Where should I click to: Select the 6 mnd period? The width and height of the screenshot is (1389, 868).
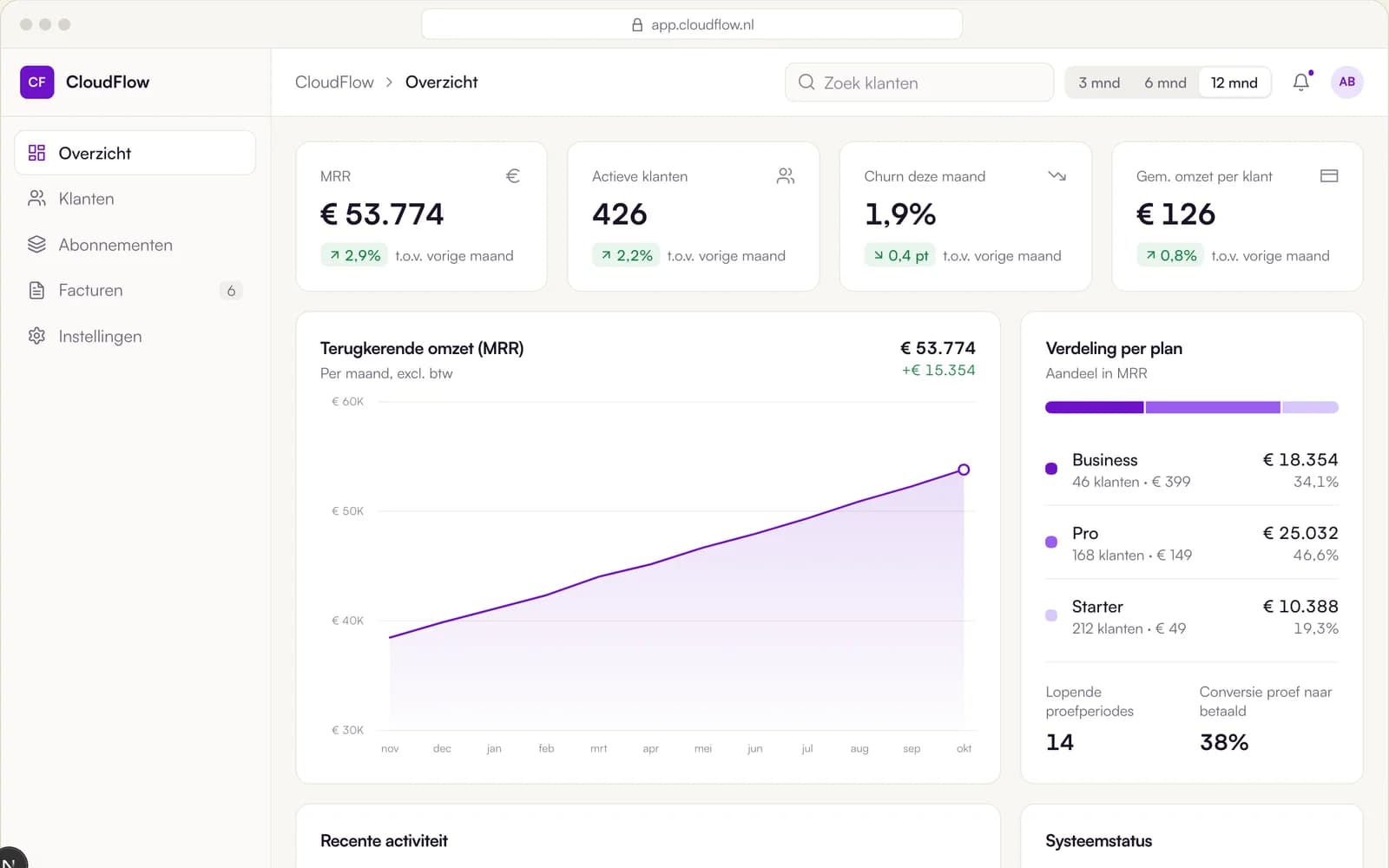1165,82
